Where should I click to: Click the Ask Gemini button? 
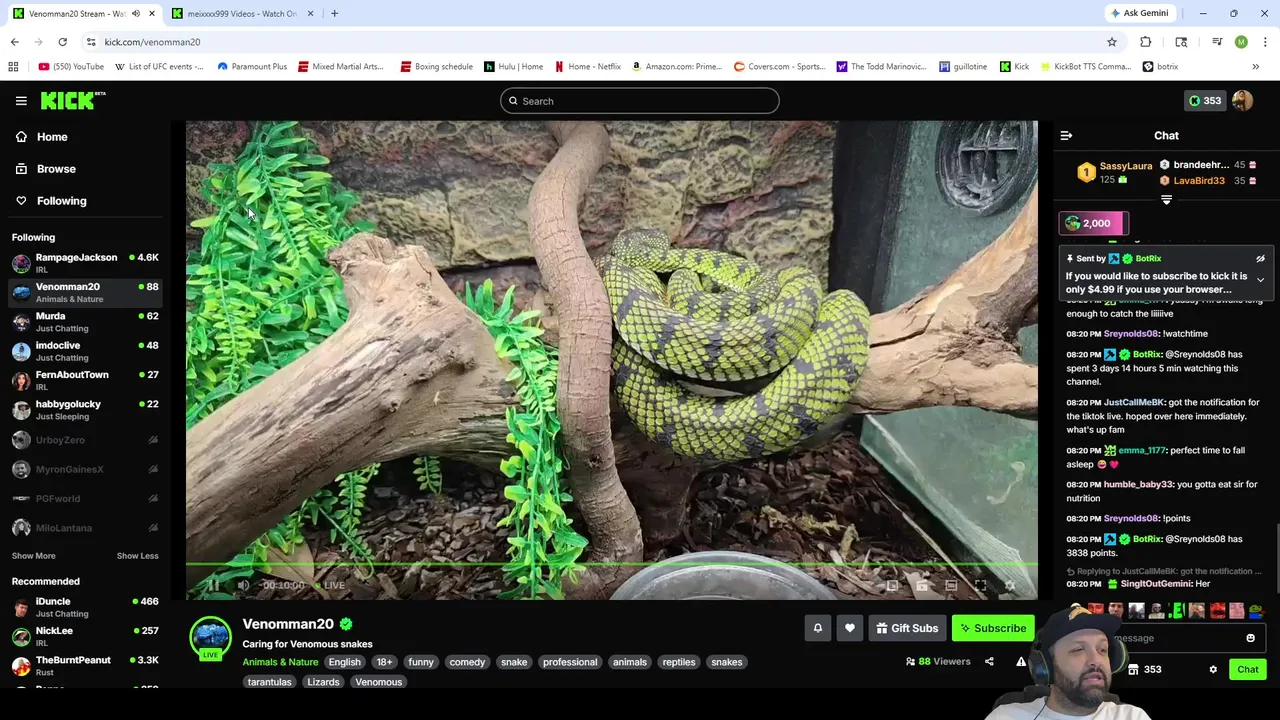[1138, 14]
